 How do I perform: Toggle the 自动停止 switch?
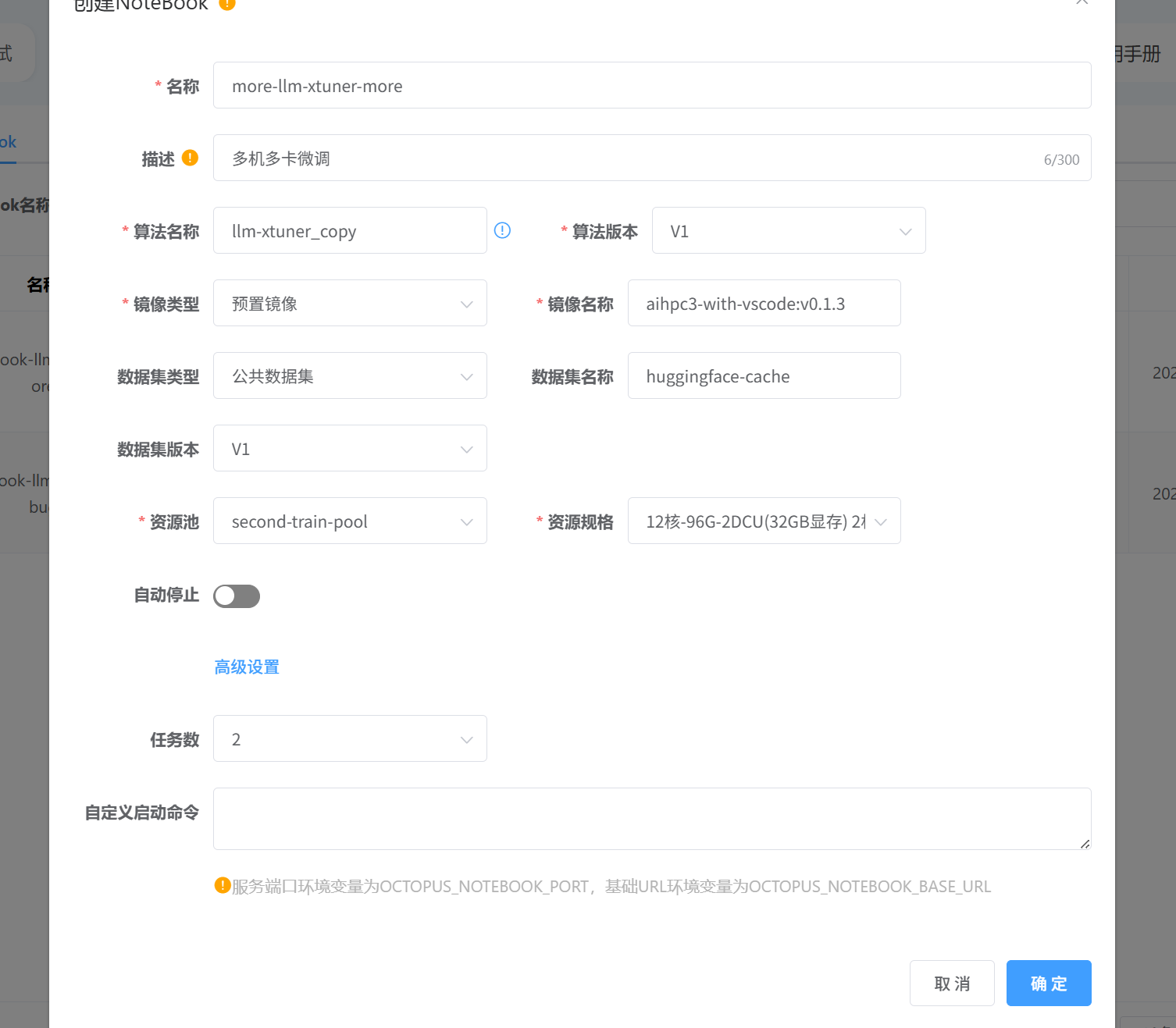[x=237, y=596]
